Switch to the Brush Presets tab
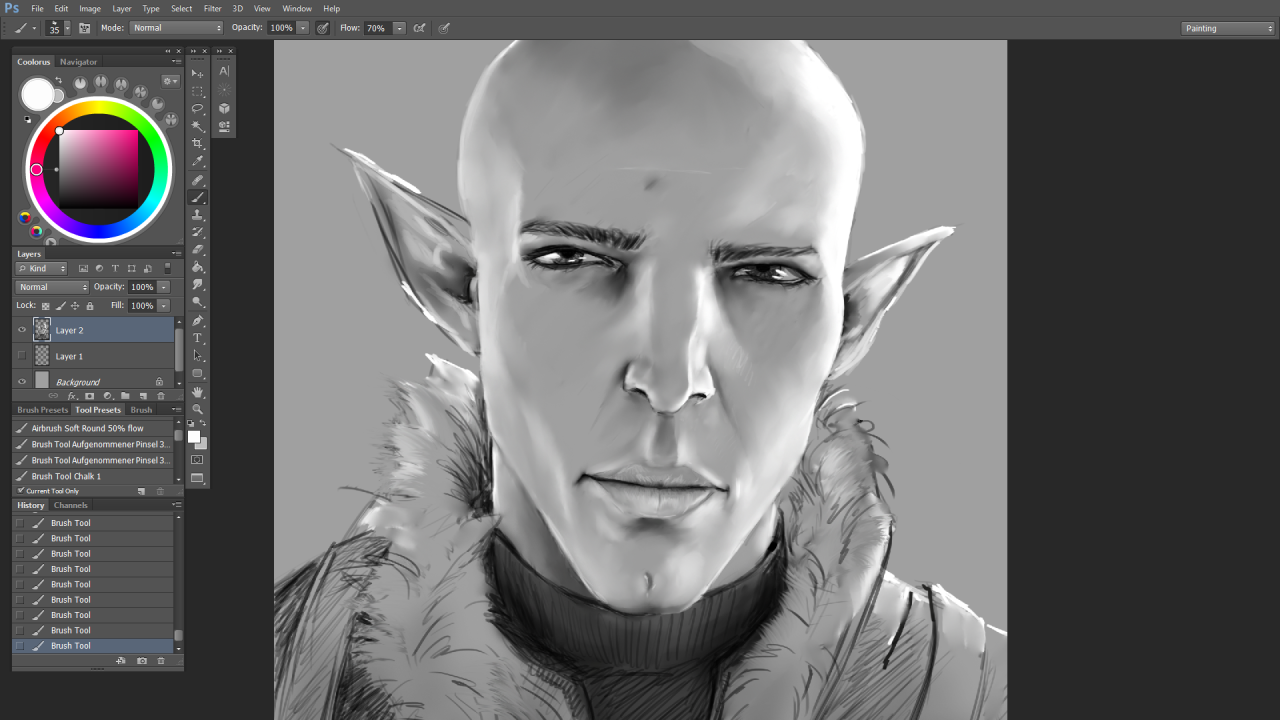This screenshot has height=720, width=1280. coord(43,410)
